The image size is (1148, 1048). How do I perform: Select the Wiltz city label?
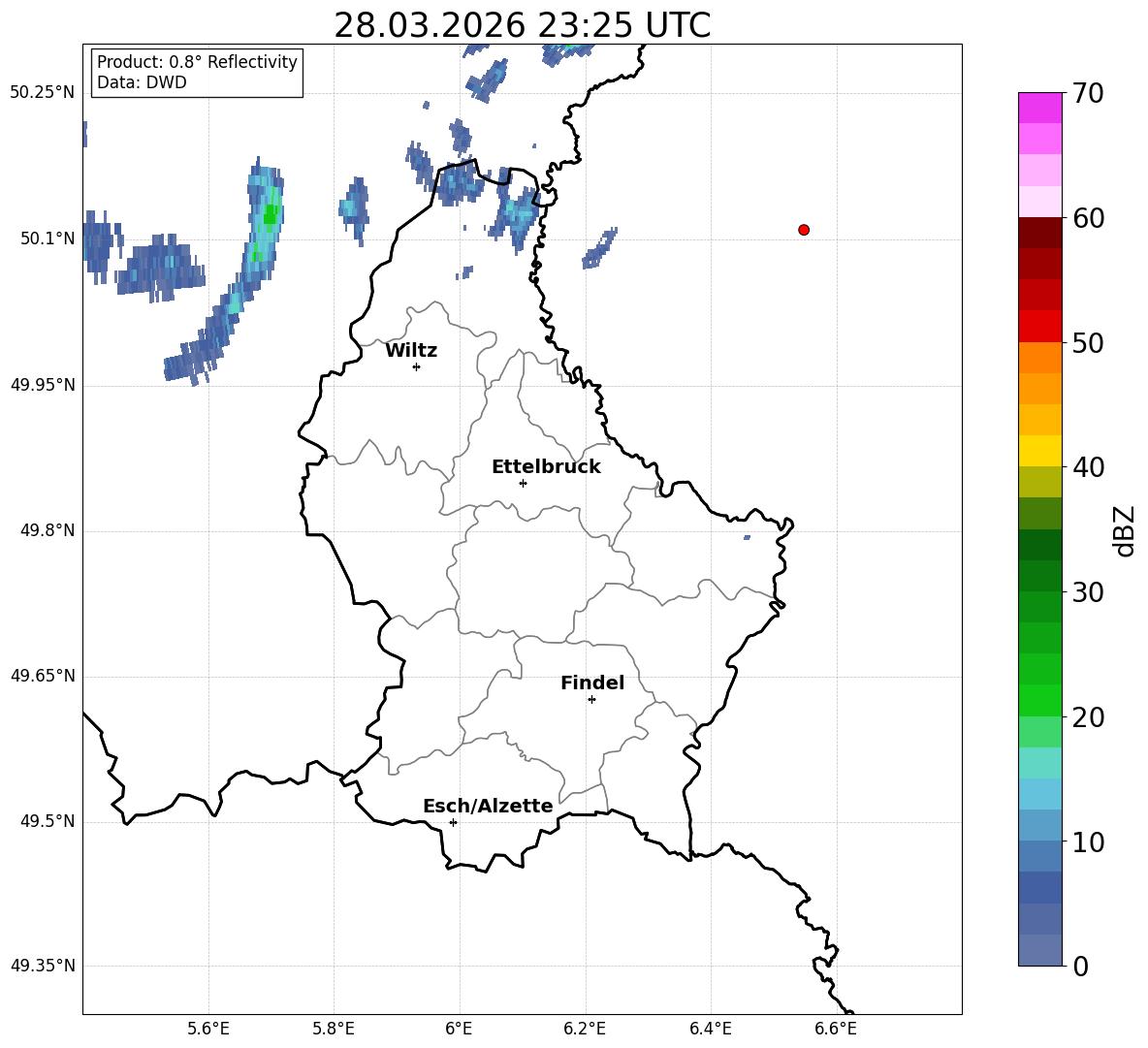point(411,351)
